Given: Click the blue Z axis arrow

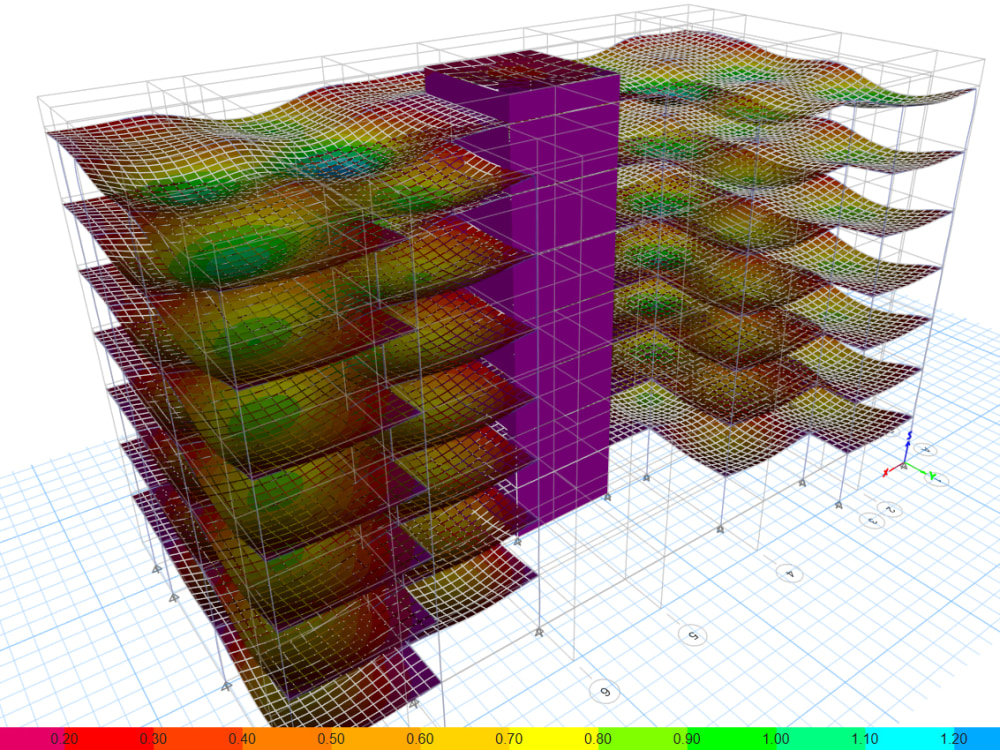Looking at the screenshot, I should click(x=907, y=442).
